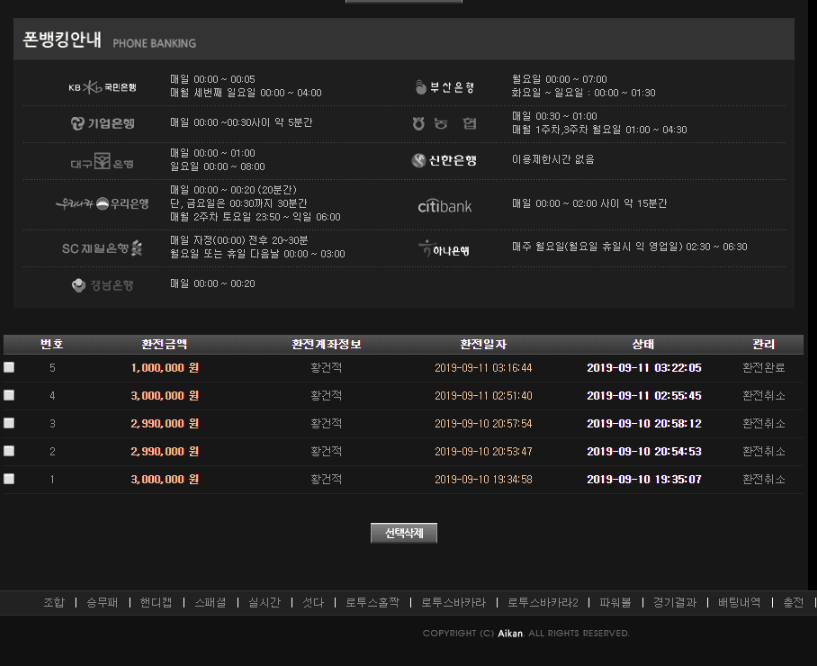
Task: Go to 경기결과 link
Action: point(675,602)
